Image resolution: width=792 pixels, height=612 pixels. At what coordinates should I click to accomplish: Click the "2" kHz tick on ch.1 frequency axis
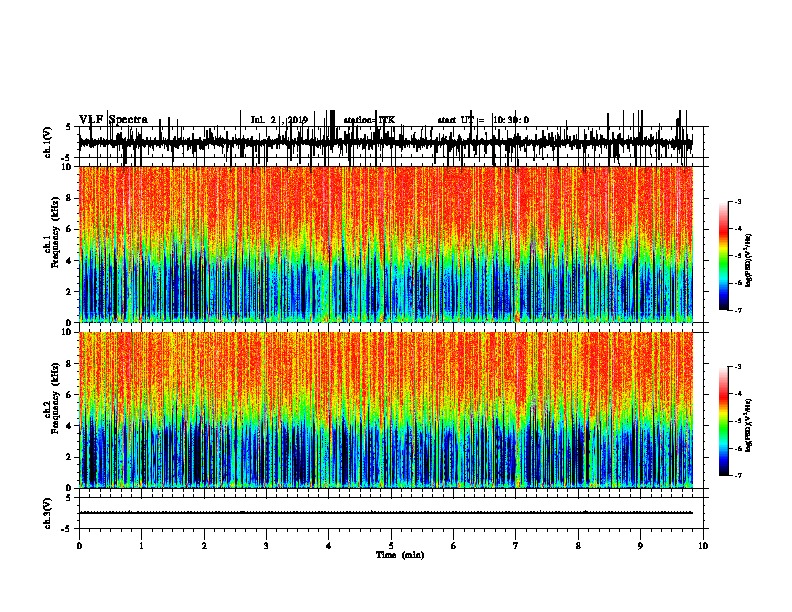(x=70, y=291)
